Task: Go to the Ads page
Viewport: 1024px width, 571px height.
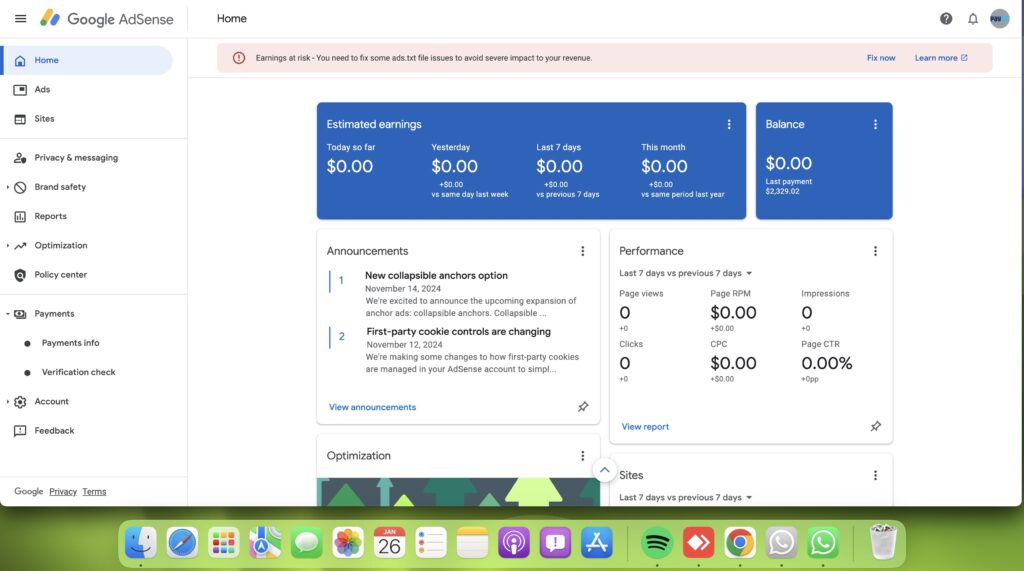Action: tap(42, 90)
